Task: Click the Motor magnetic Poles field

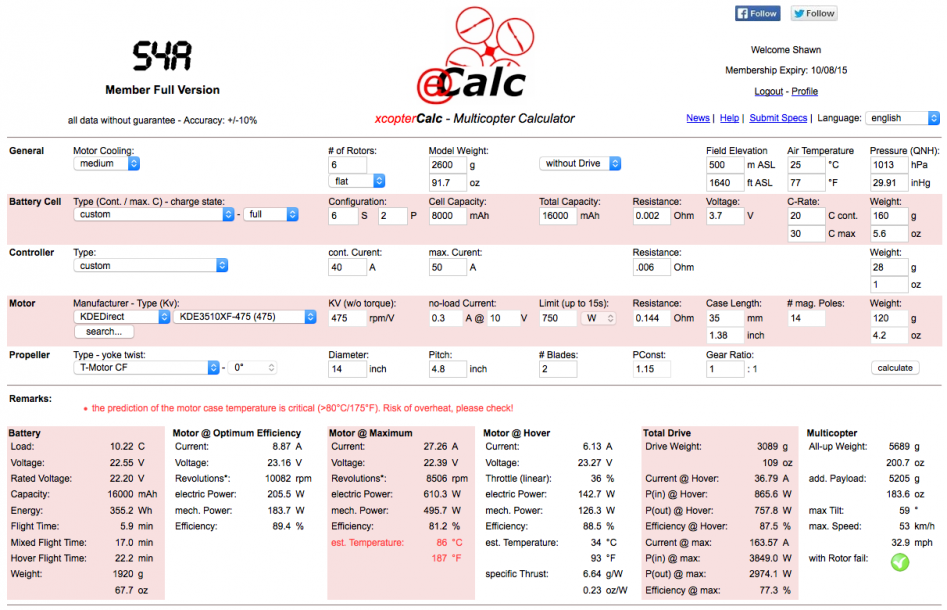Action: click(806, 318)
